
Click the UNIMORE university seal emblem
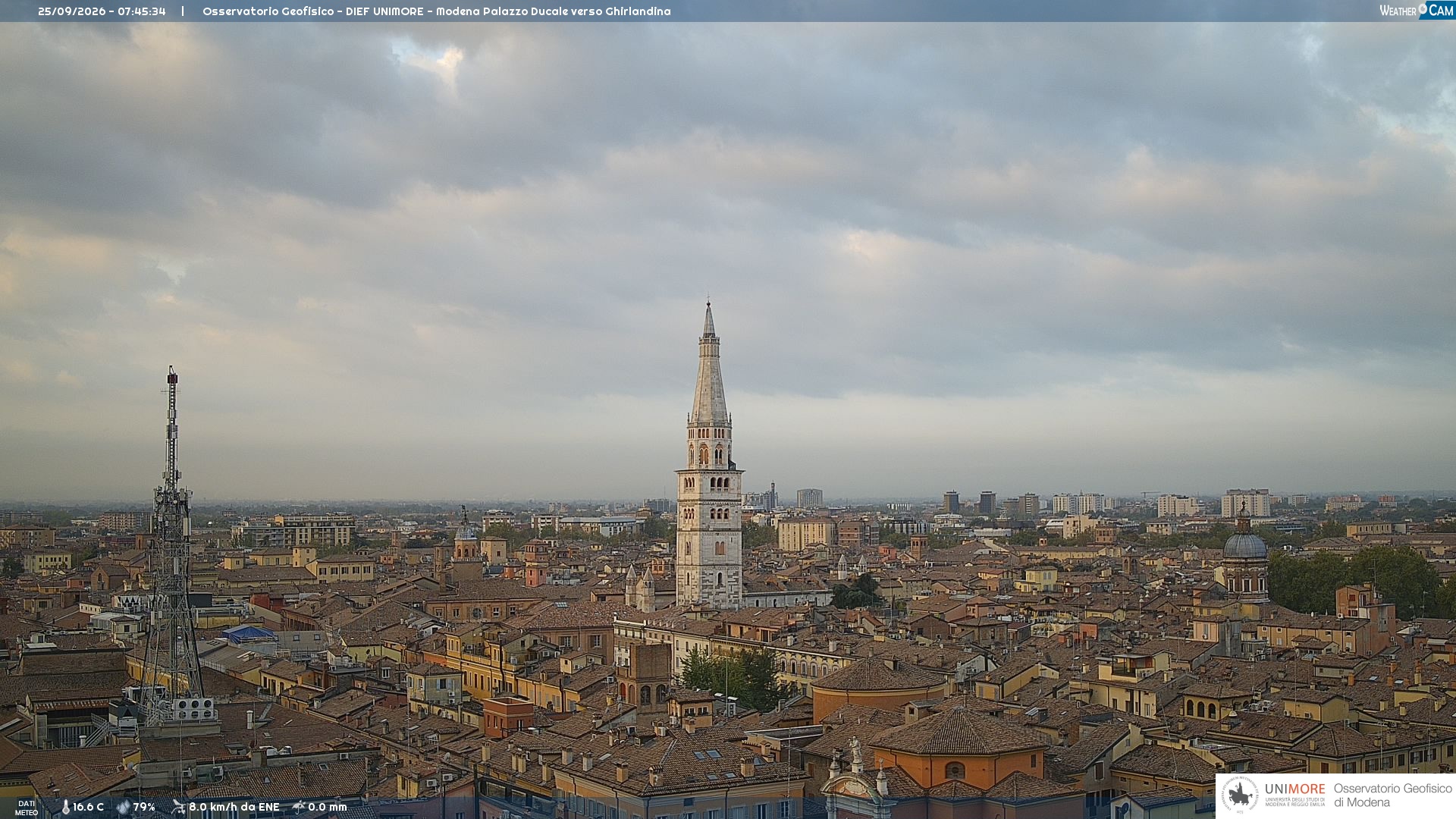coord(1240,795)
